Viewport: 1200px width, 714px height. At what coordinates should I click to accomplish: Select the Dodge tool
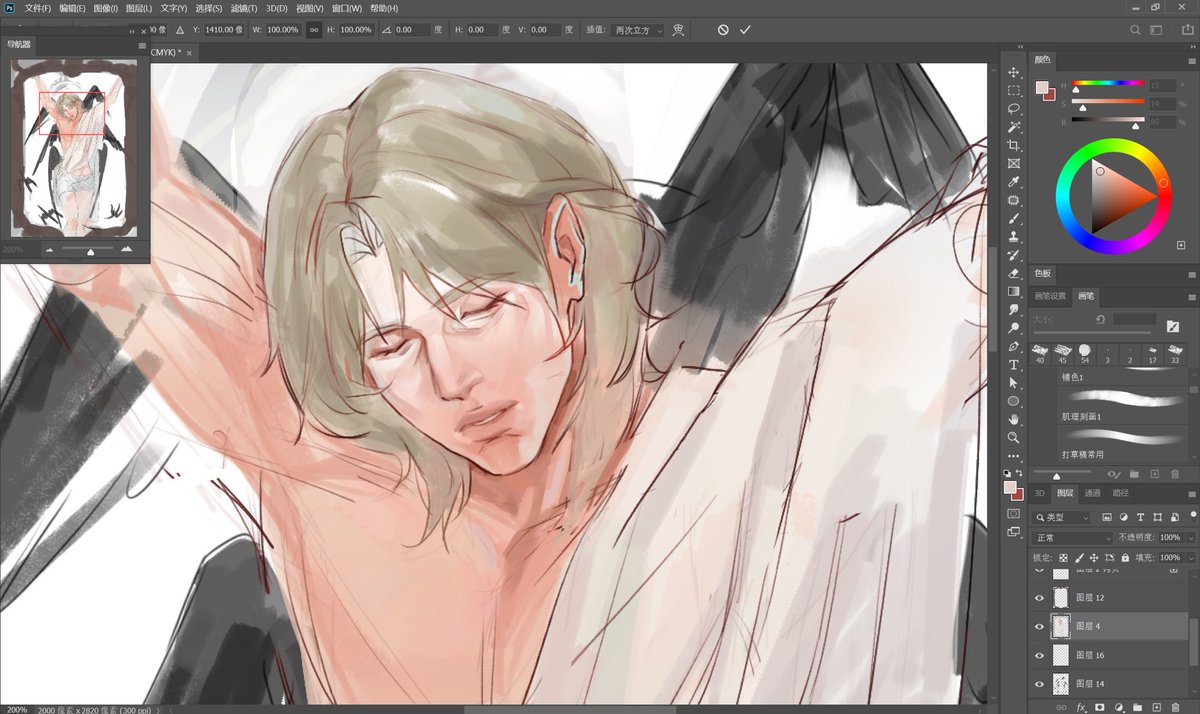(x=1013, y=328)
